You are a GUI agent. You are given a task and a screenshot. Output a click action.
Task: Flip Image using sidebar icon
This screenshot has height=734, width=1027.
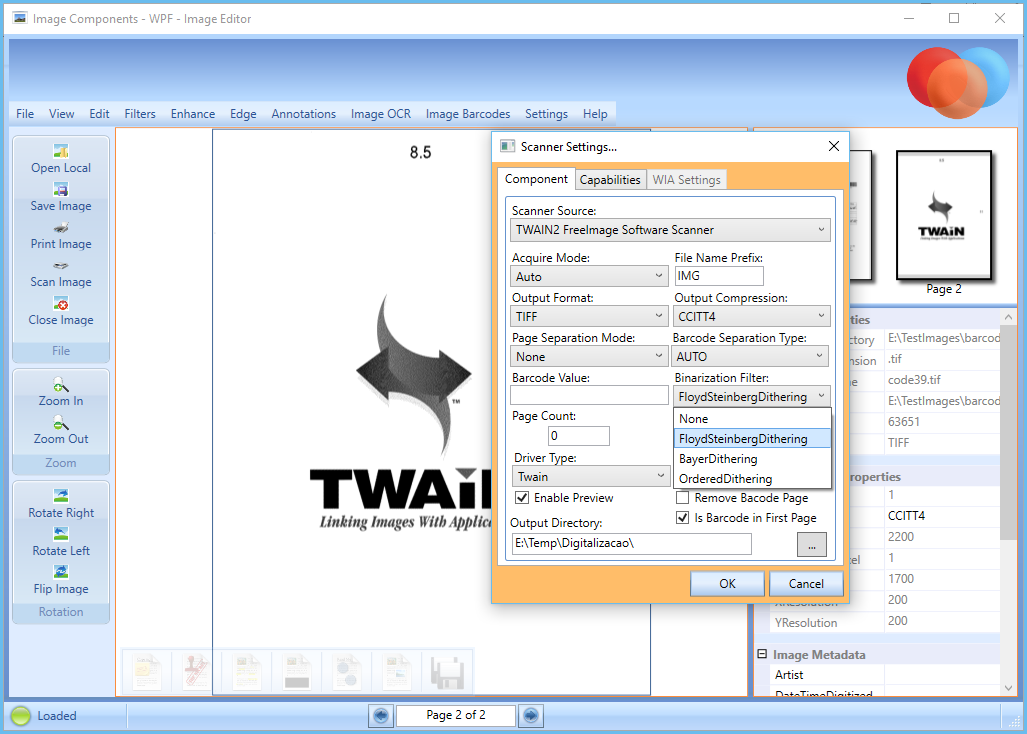(x=61, y=572)
